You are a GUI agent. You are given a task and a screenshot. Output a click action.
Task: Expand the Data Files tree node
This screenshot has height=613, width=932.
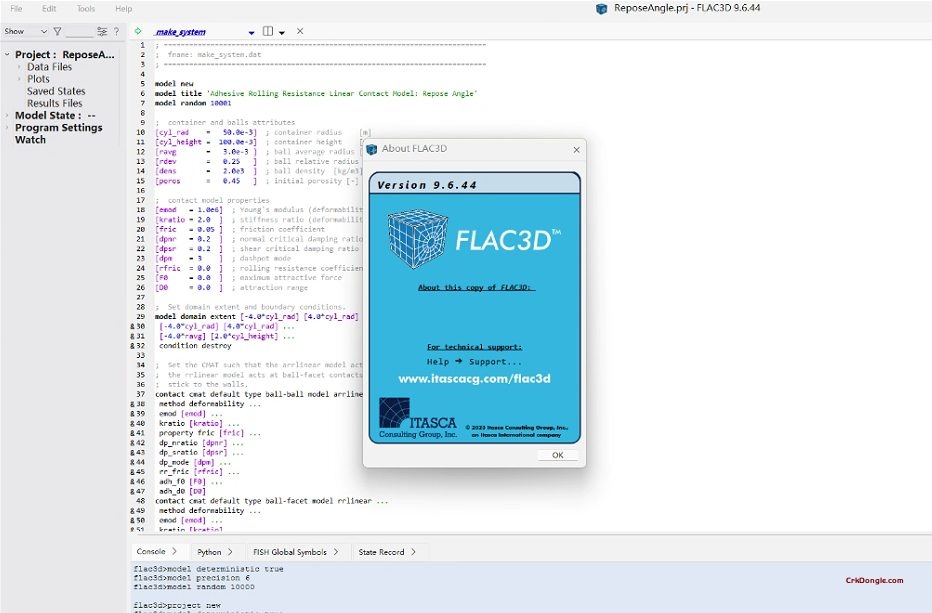tap(19, 67)
